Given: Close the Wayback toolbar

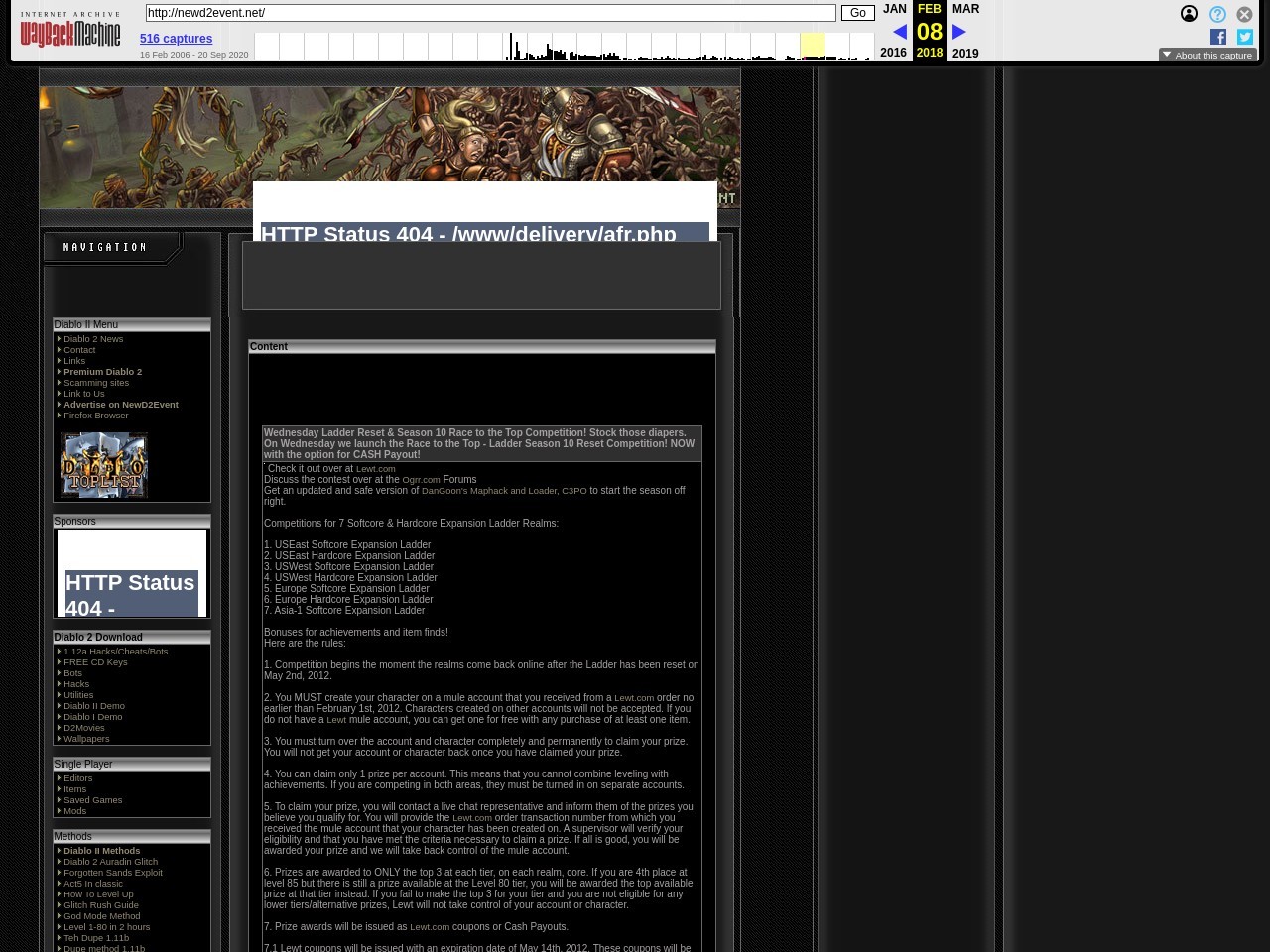Looking at the screenshot, I should click(x=1244, y=14).
